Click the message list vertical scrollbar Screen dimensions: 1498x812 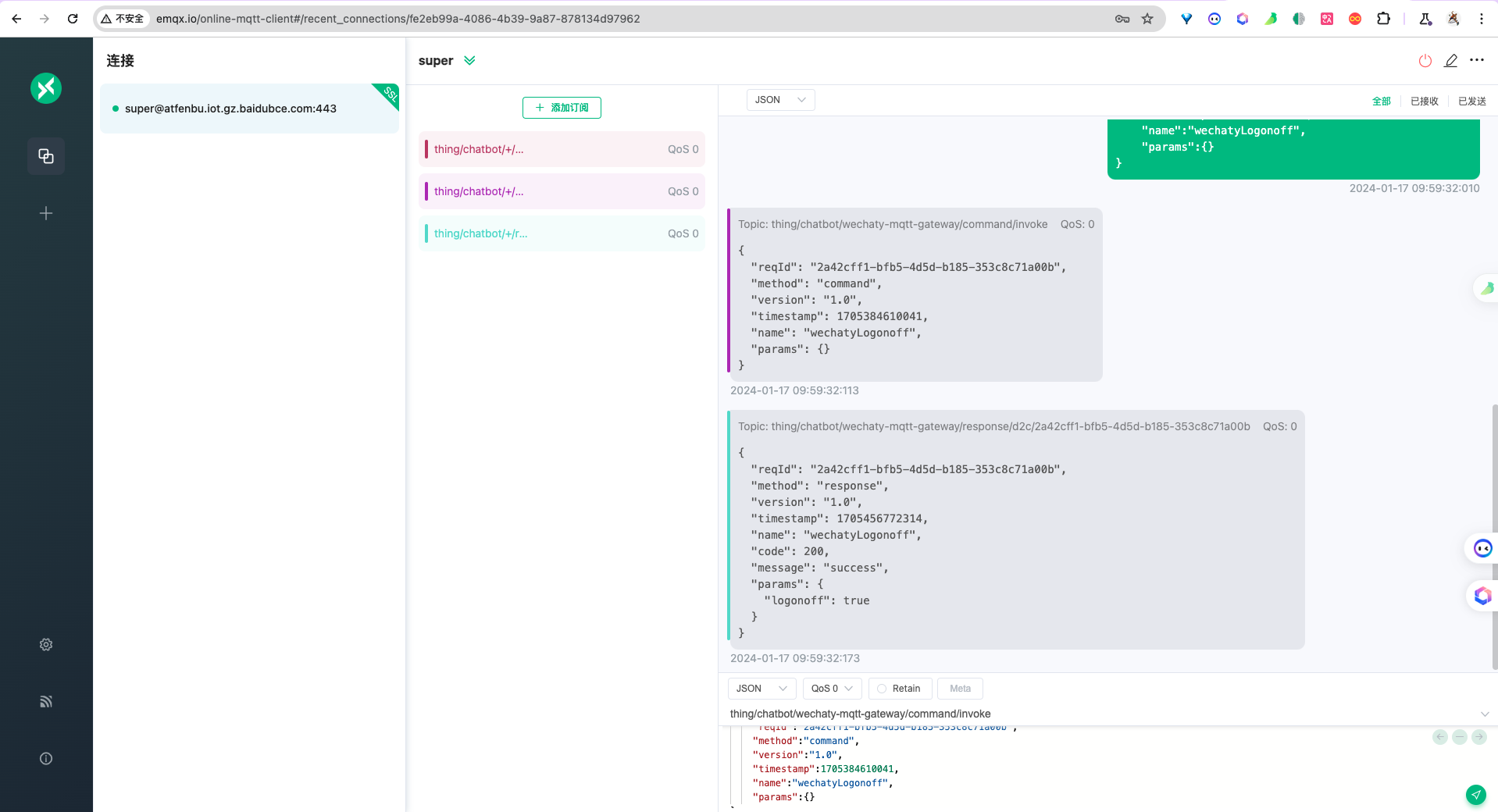pos(1495,539)
